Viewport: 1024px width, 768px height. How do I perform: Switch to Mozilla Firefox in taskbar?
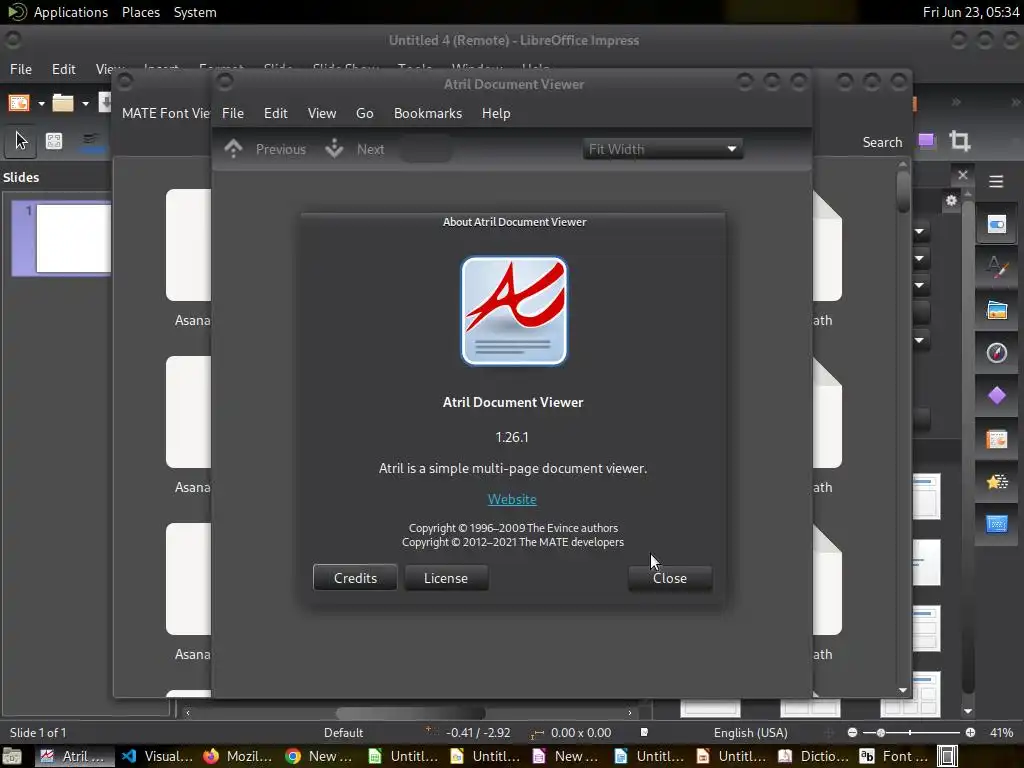point(238,756)
